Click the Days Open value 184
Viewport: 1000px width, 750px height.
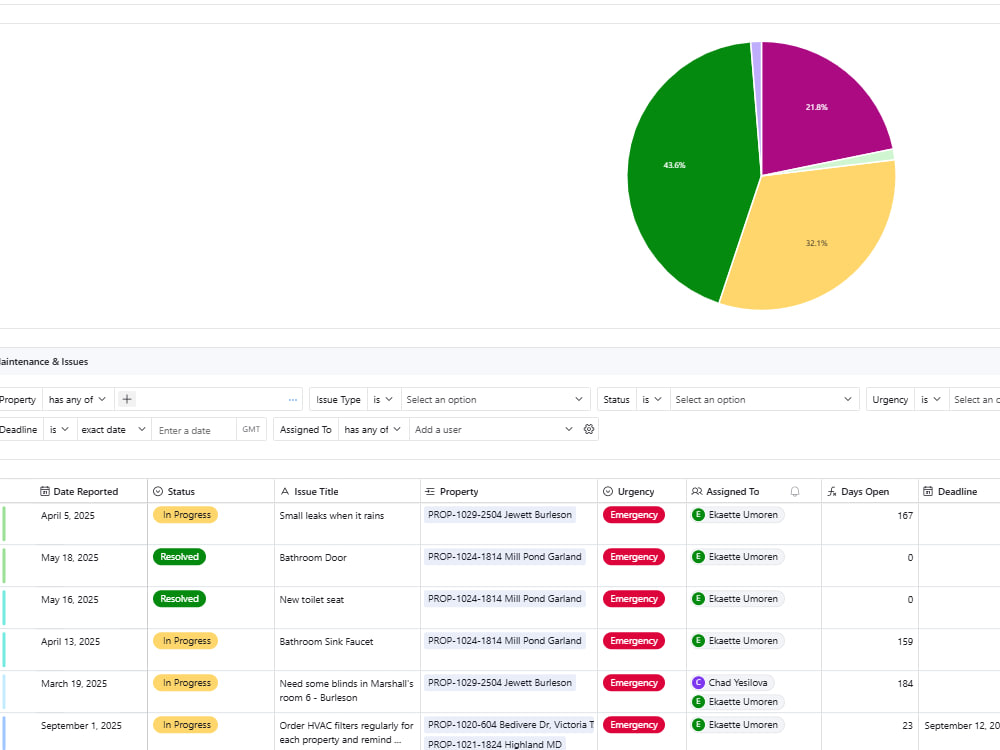coord(905,684)
